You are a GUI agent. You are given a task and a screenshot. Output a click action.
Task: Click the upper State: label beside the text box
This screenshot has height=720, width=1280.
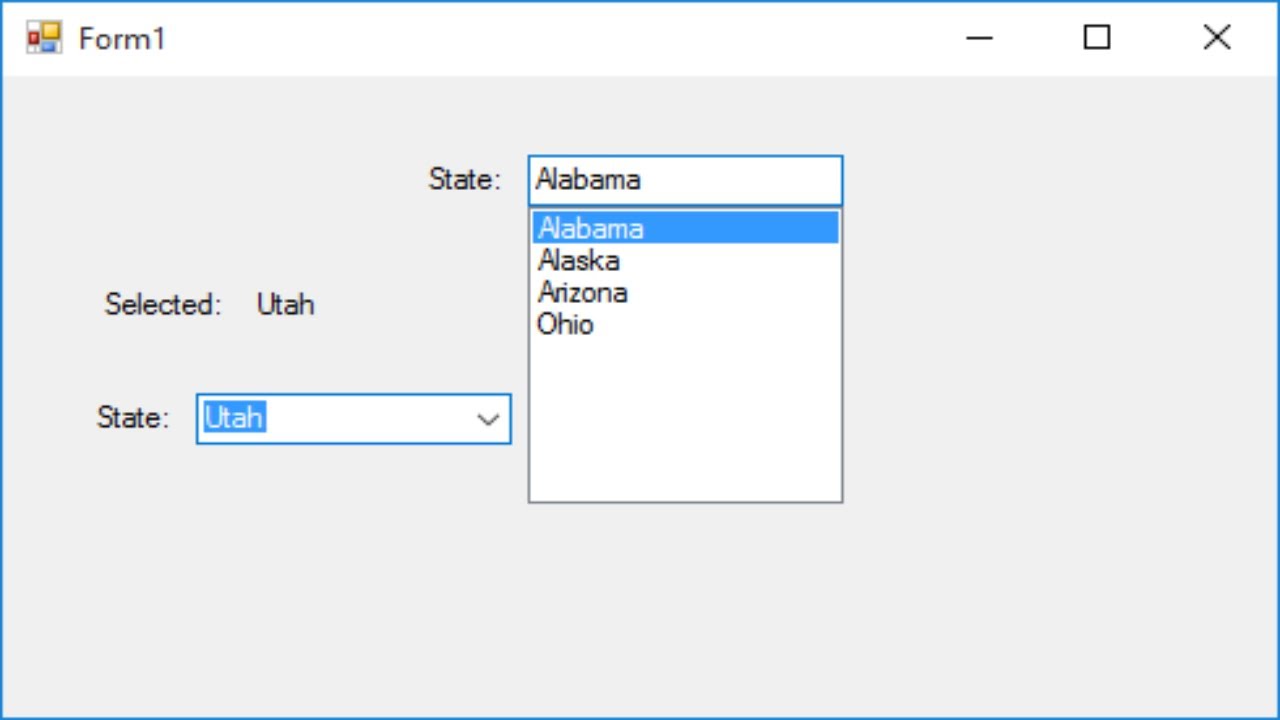click(x=464, y=180)
